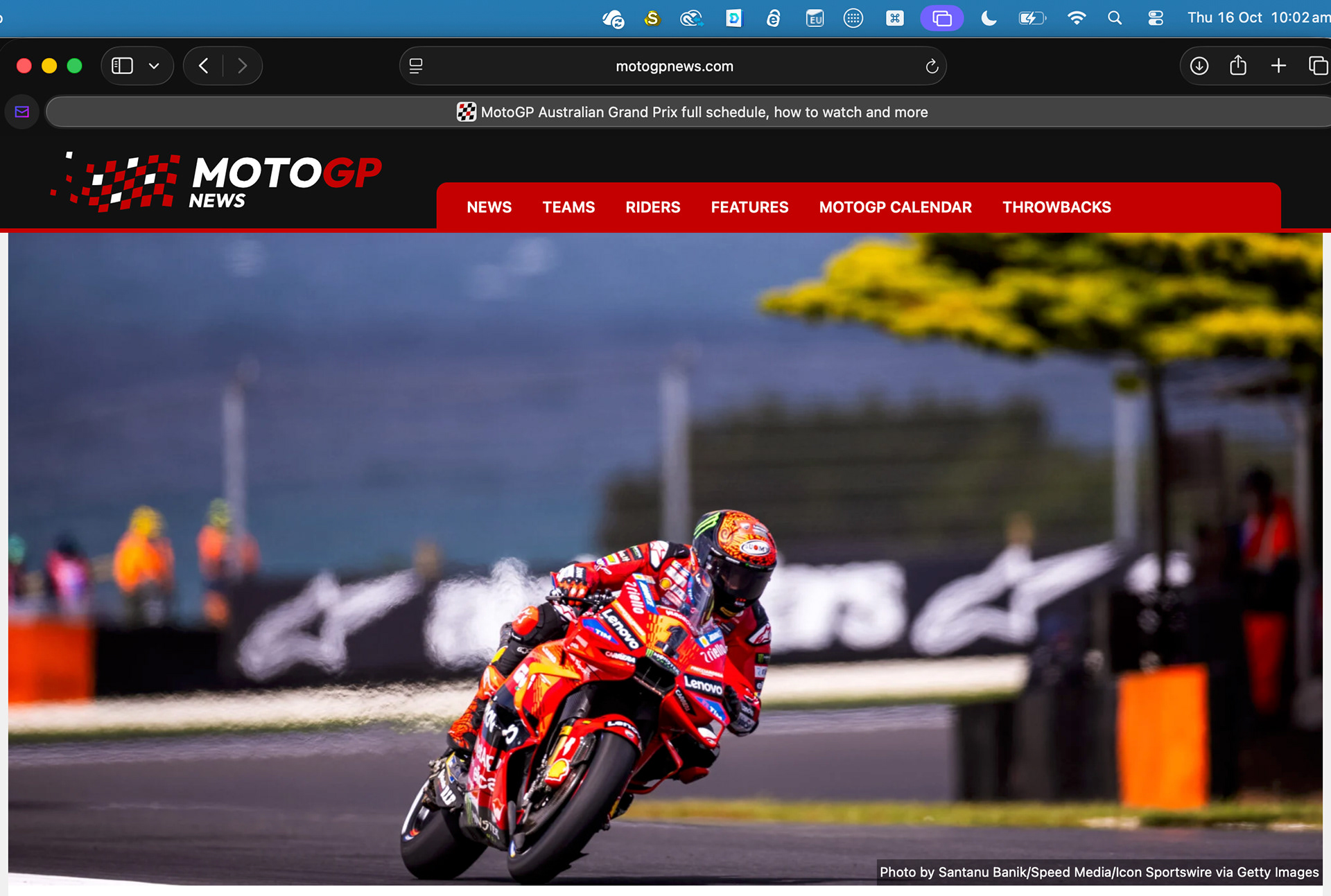This screenshot has width=1331, height=896.
Task: Show tab overview icon
Action: click(1318, 66)
